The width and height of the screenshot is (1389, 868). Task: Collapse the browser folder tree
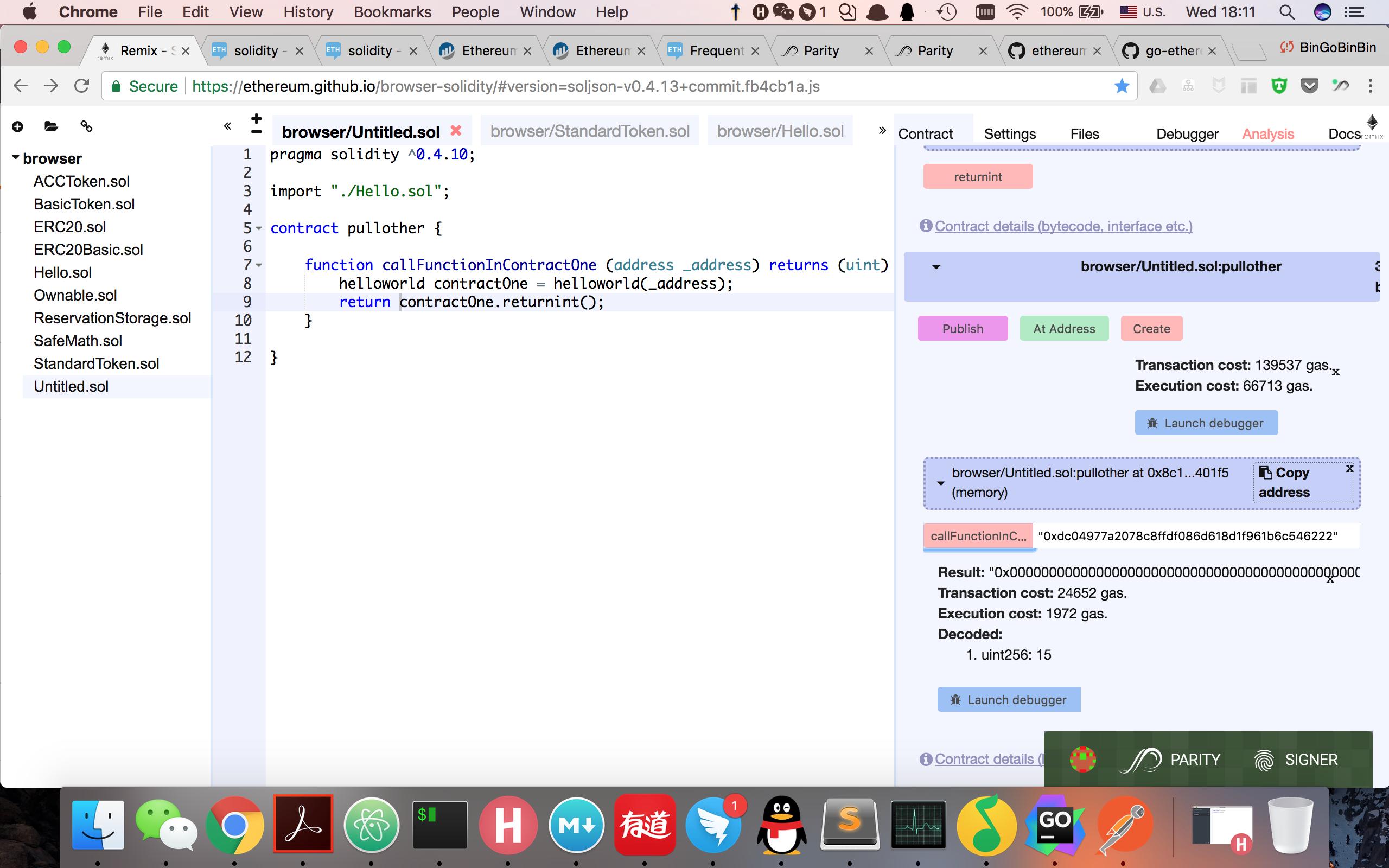tap(16, 157)
